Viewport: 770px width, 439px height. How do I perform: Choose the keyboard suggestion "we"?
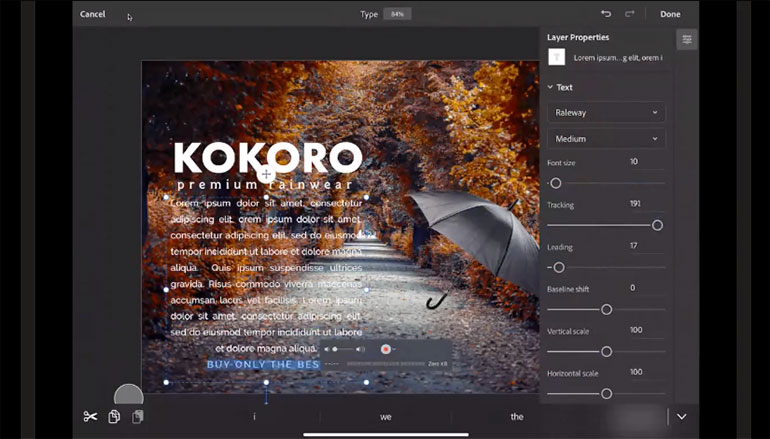pos(386,417)
